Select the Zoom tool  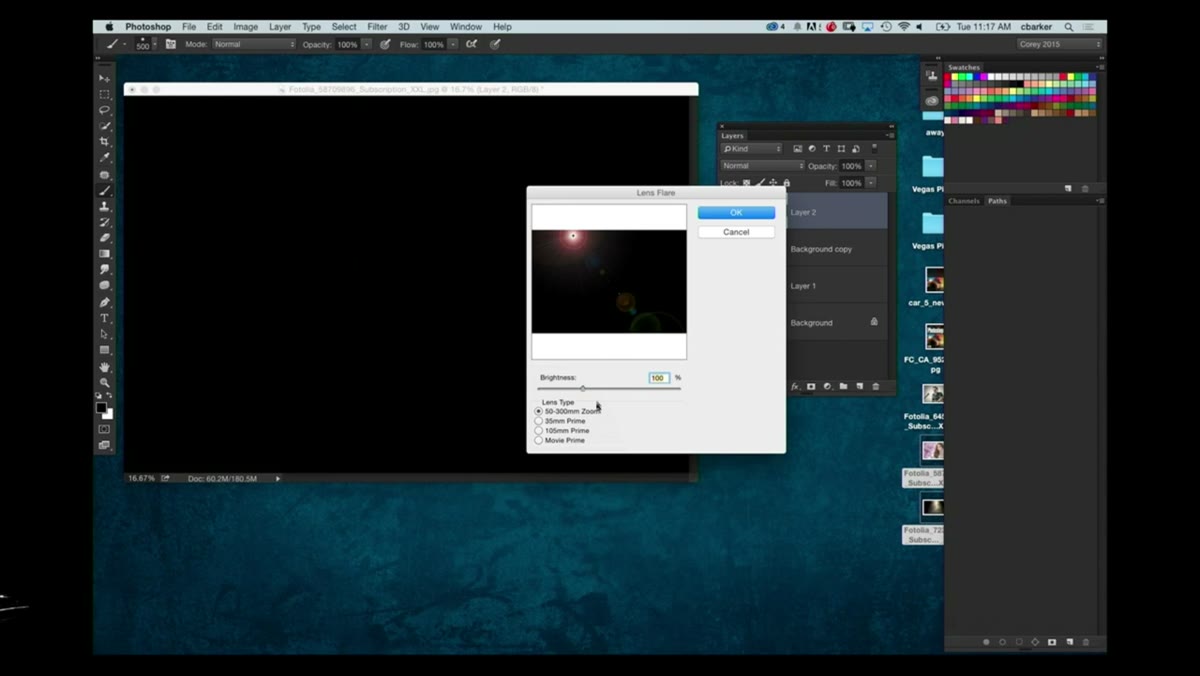point(104,383)
